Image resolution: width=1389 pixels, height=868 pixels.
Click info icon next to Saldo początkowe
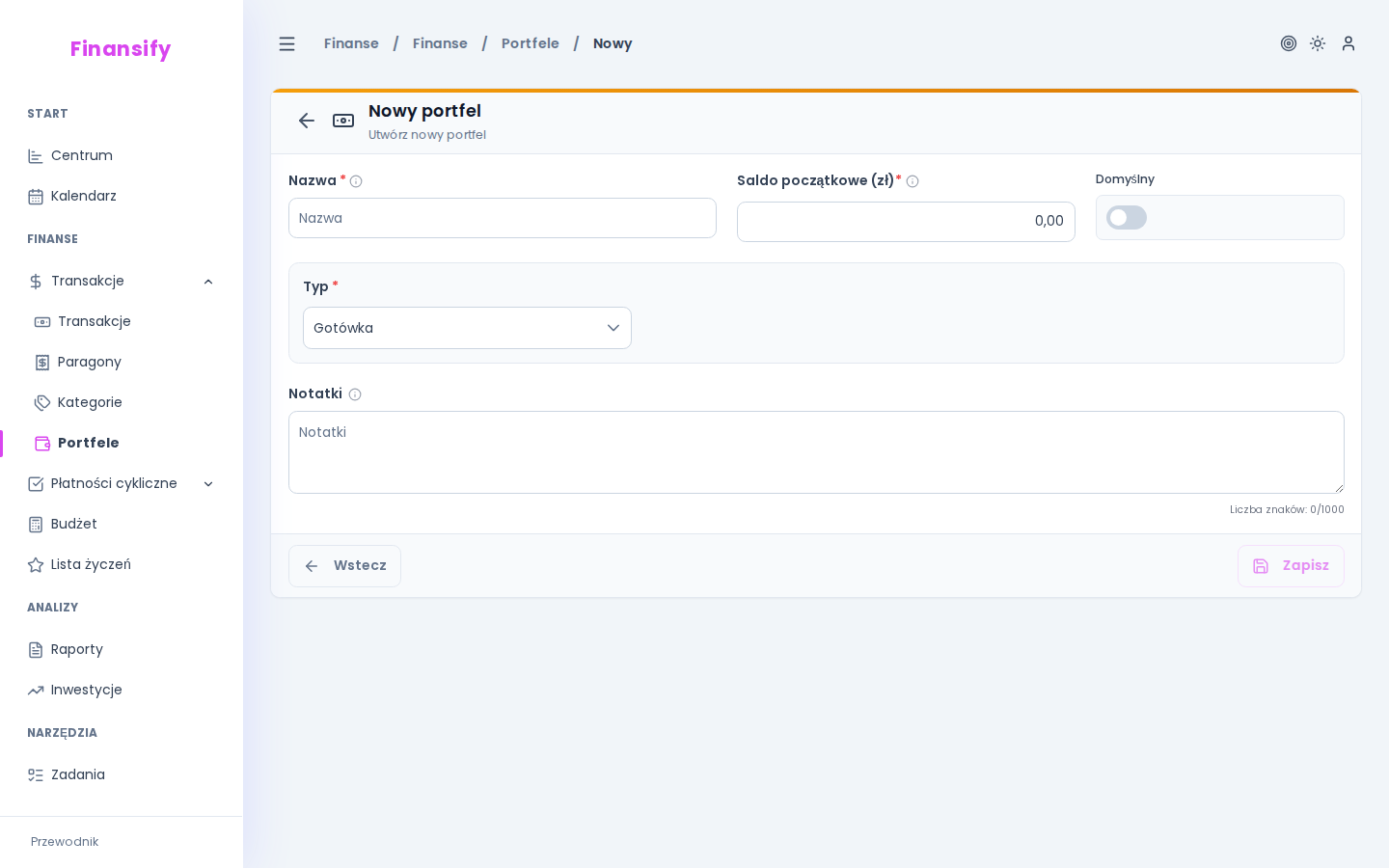click(x=912, y=181)
